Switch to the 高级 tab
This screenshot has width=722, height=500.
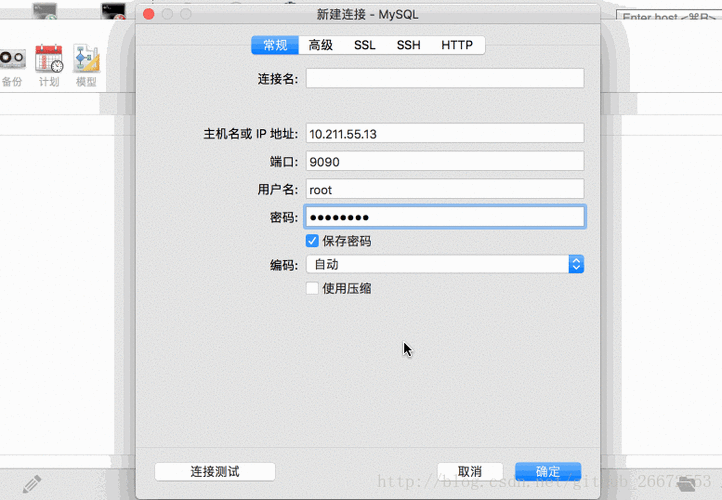(320, 45)
